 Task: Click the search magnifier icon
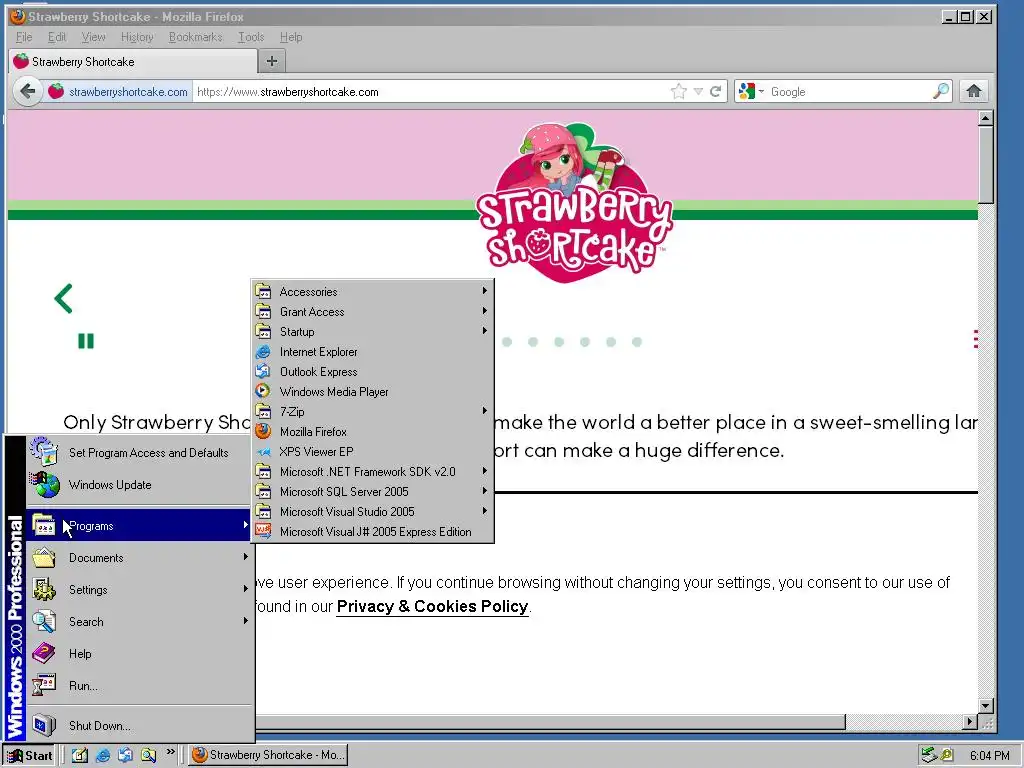pyautogui.click(x=940, y=91)
